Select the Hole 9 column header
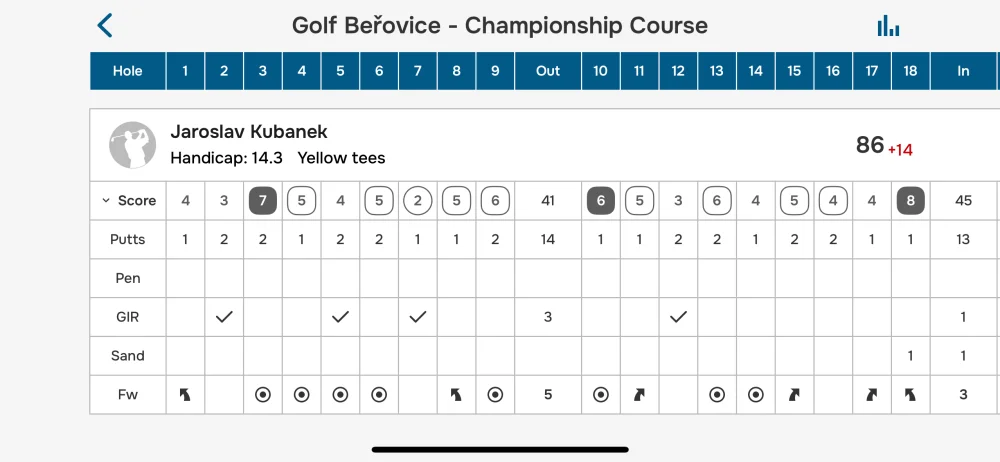Image resolution: width=1000 pixels, height=462 pixels. pyautogui.click(x=495, y=71)
